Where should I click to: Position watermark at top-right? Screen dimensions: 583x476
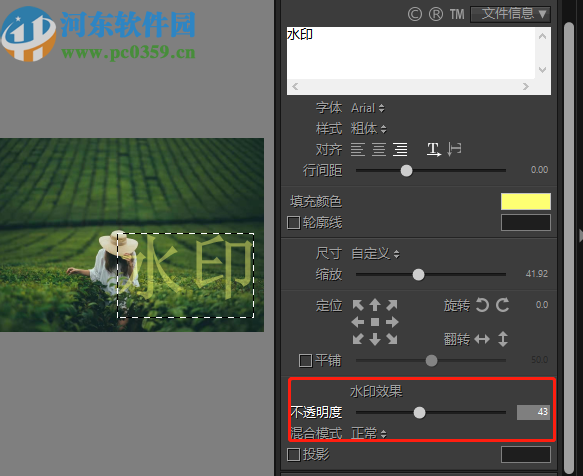pyautogui.click(x=392, y=305)
